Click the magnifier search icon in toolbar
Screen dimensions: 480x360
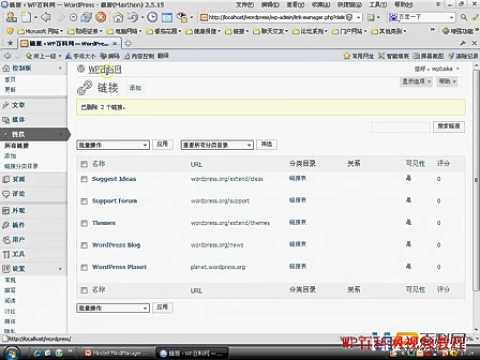click(464, 17)
